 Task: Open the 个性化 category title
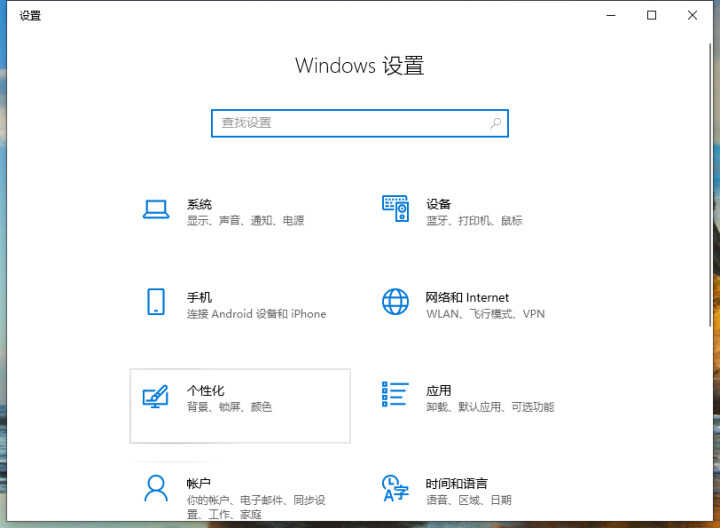point(206,390)
